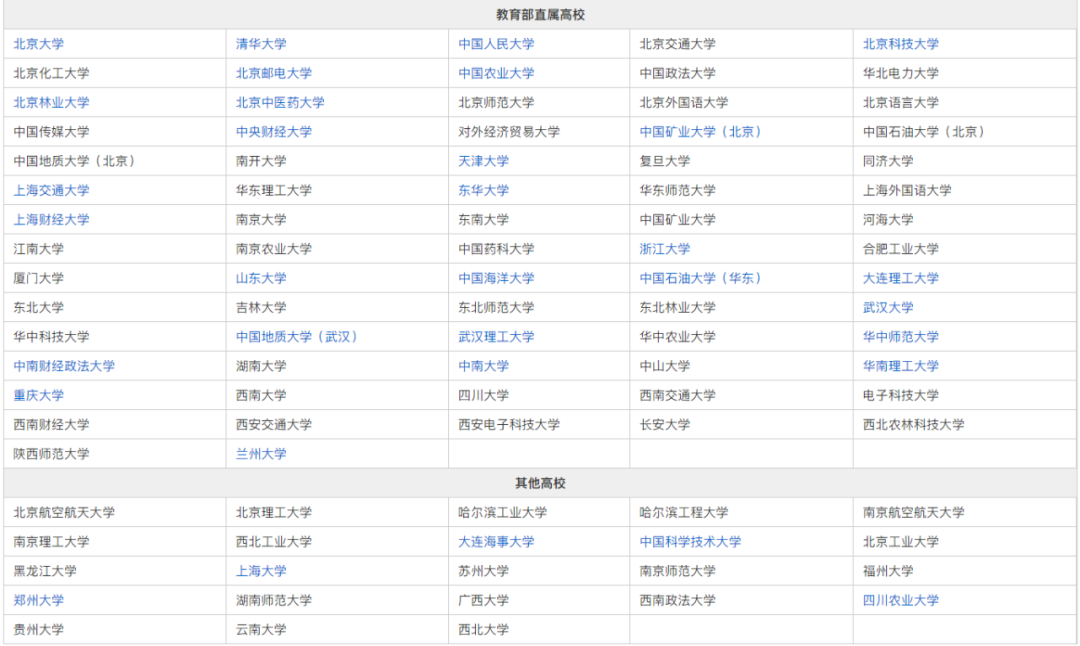Click the 华东师范大学 cell

741,190
